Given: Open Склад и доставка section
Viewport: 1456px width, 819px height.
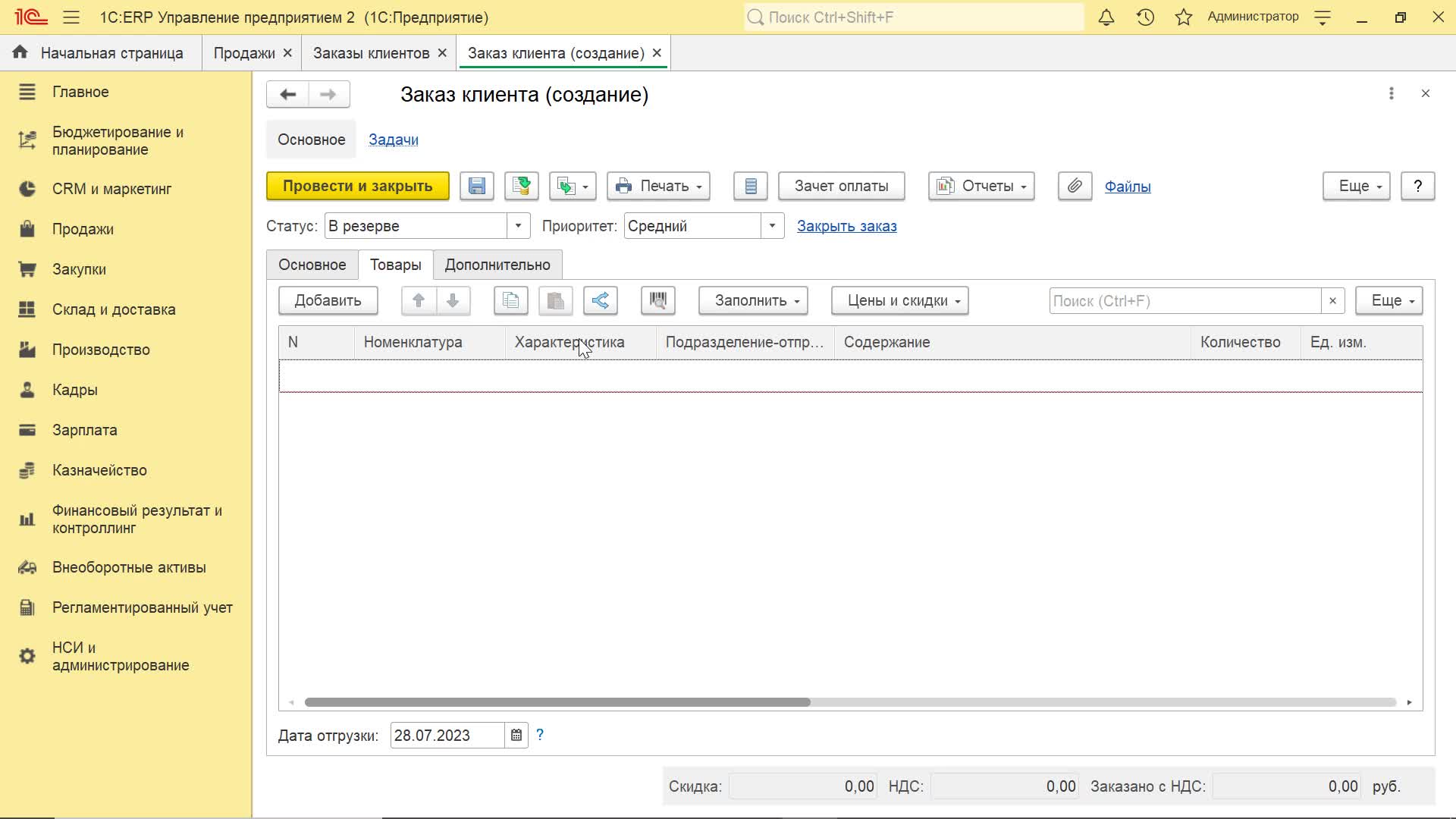Looking at the screenshot, I should (x=114, y=309).
